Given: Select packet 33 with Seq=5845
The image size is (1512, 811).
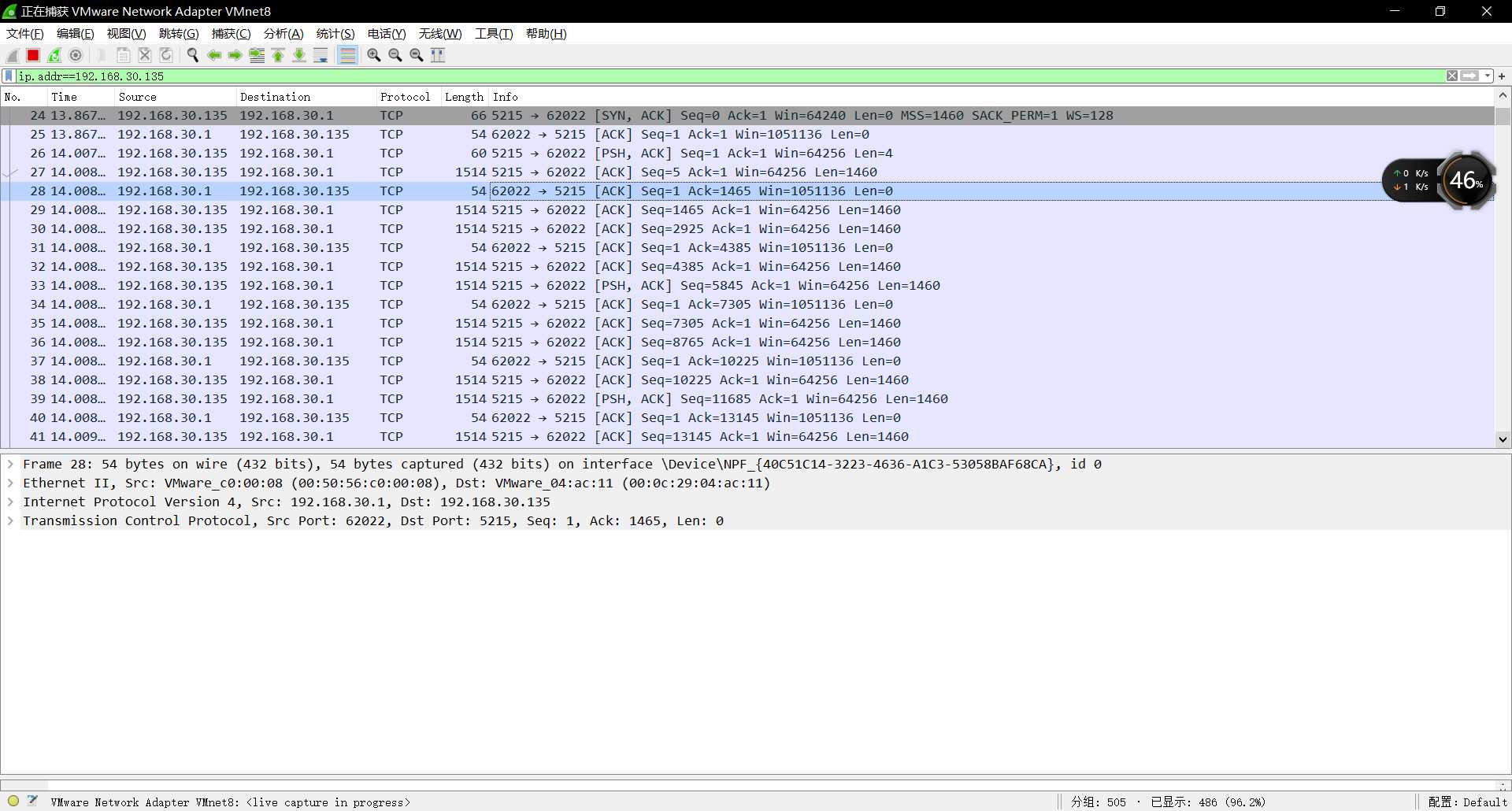Looking at the screenshot, I should point(747,286).
